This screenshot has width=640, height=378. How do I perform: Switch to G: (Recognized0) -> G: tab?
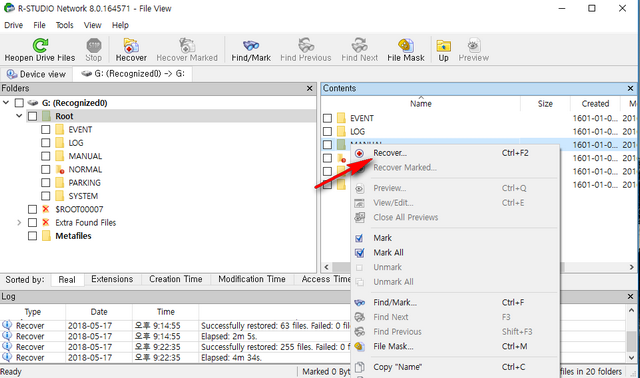tap(133, 74)
